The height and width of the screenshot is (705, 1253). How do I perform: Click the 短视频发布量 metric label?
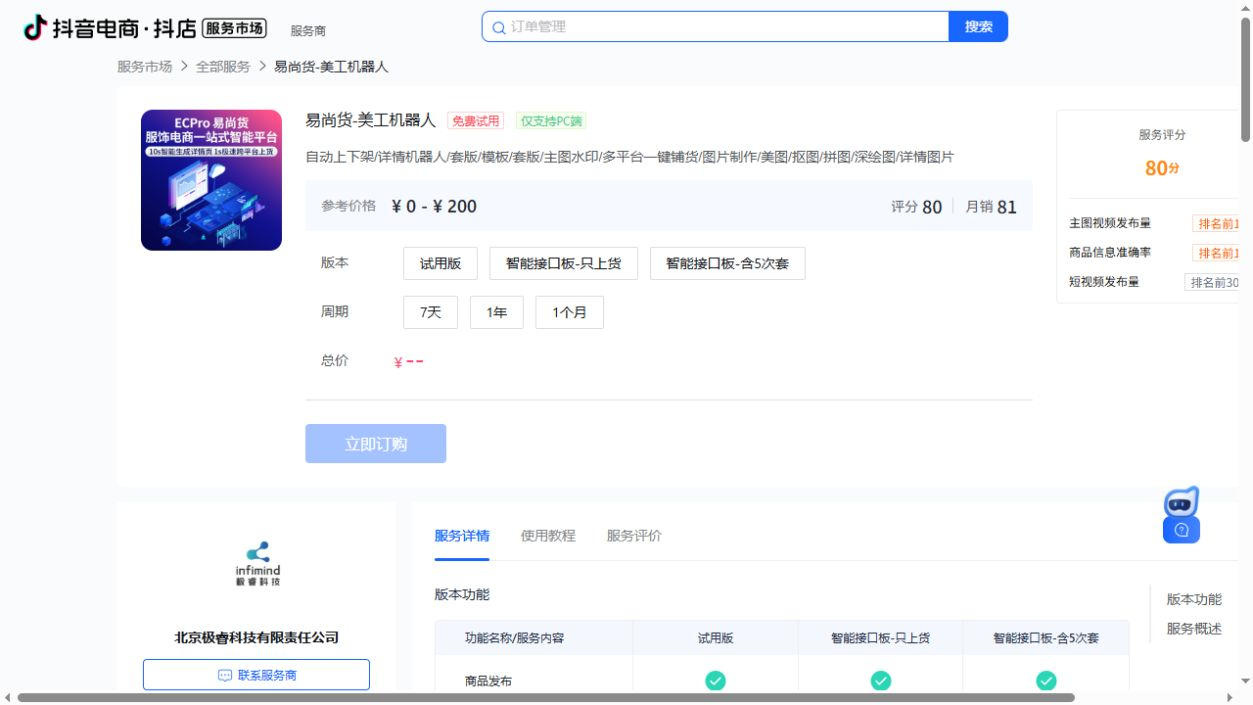click(1104, 282)
